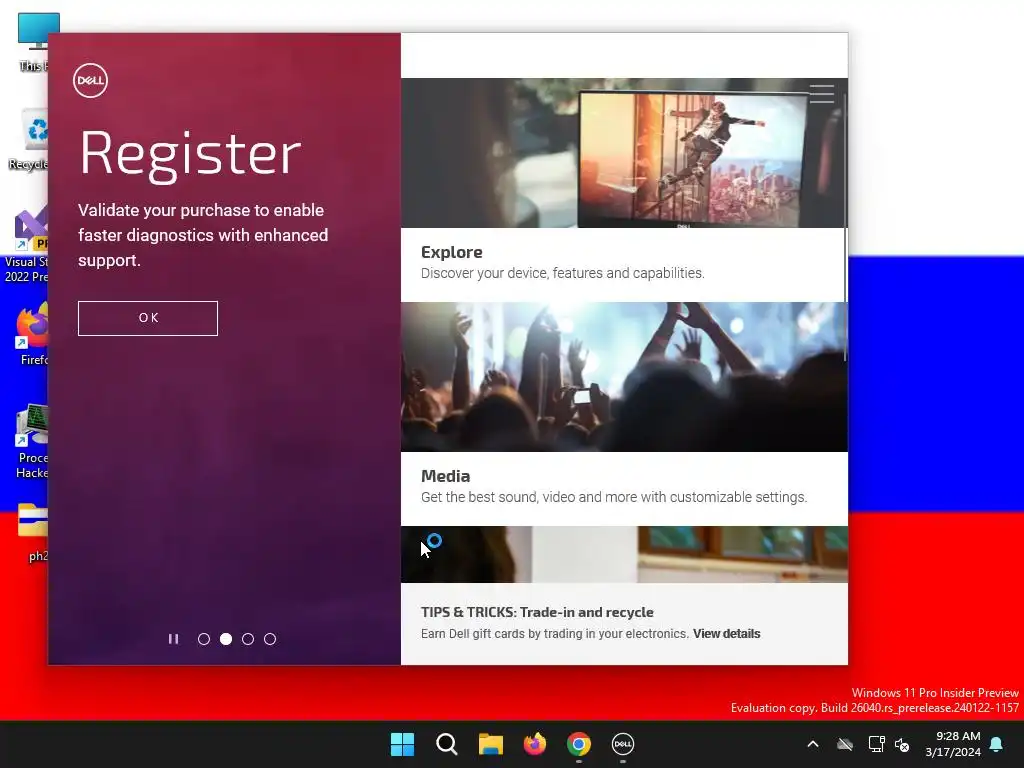Click View details for Trade-in and recycle

726,633
